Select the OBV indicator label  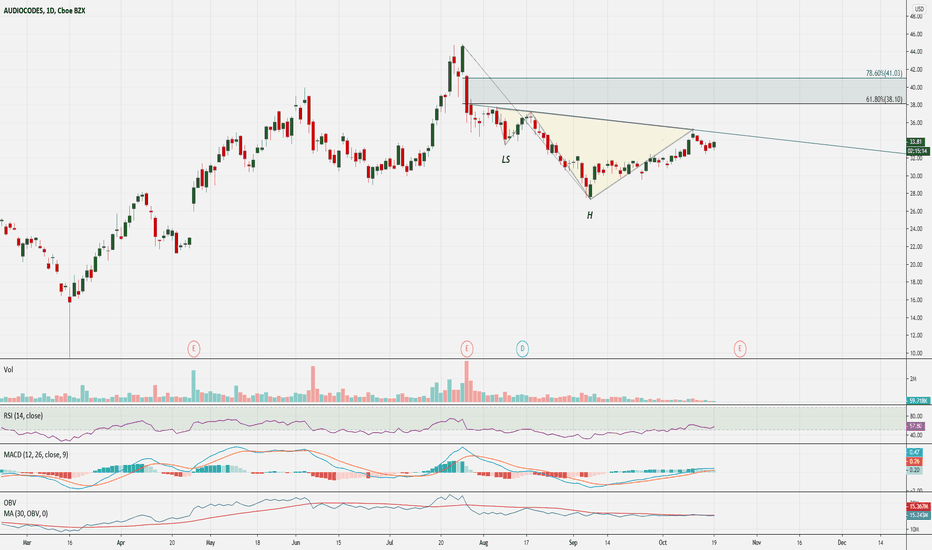(x=10, y=503)
